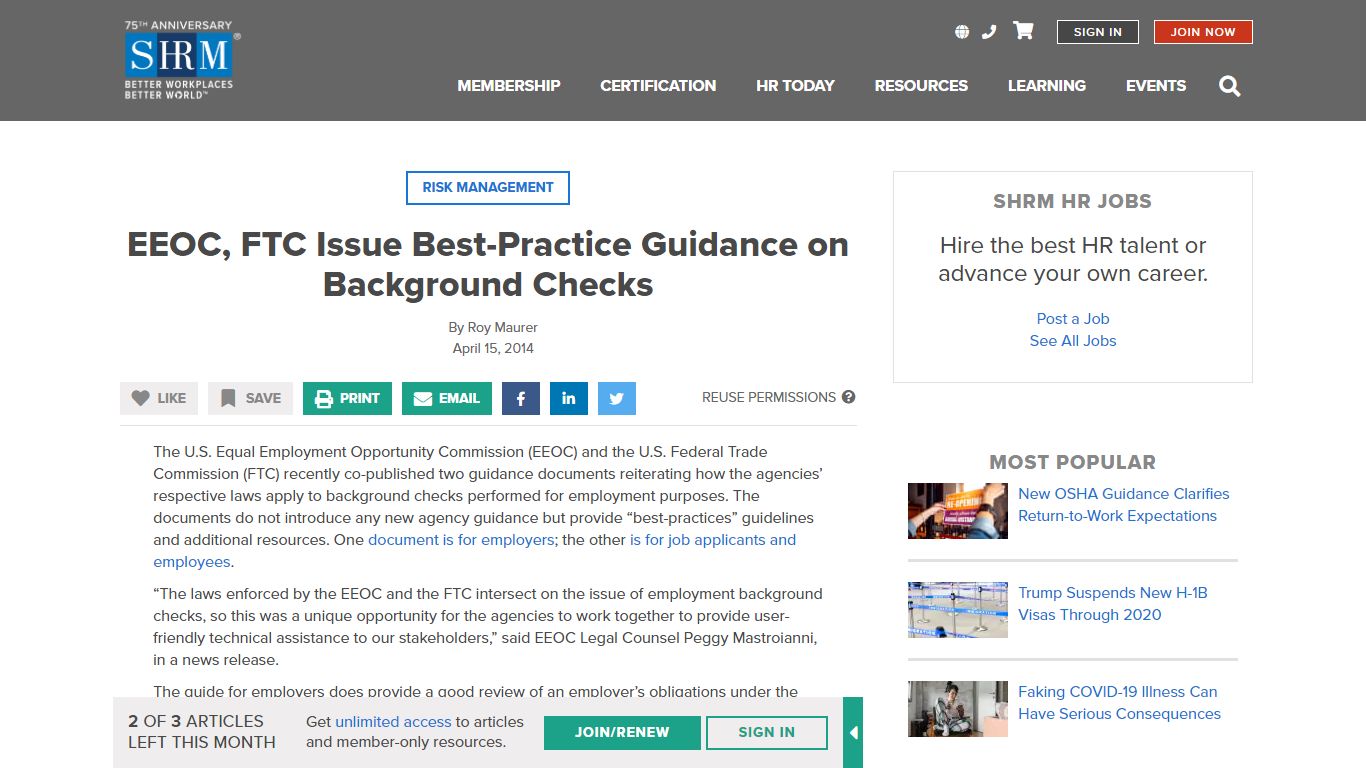Click the Sign In header button

click(x=1097, y=32)
